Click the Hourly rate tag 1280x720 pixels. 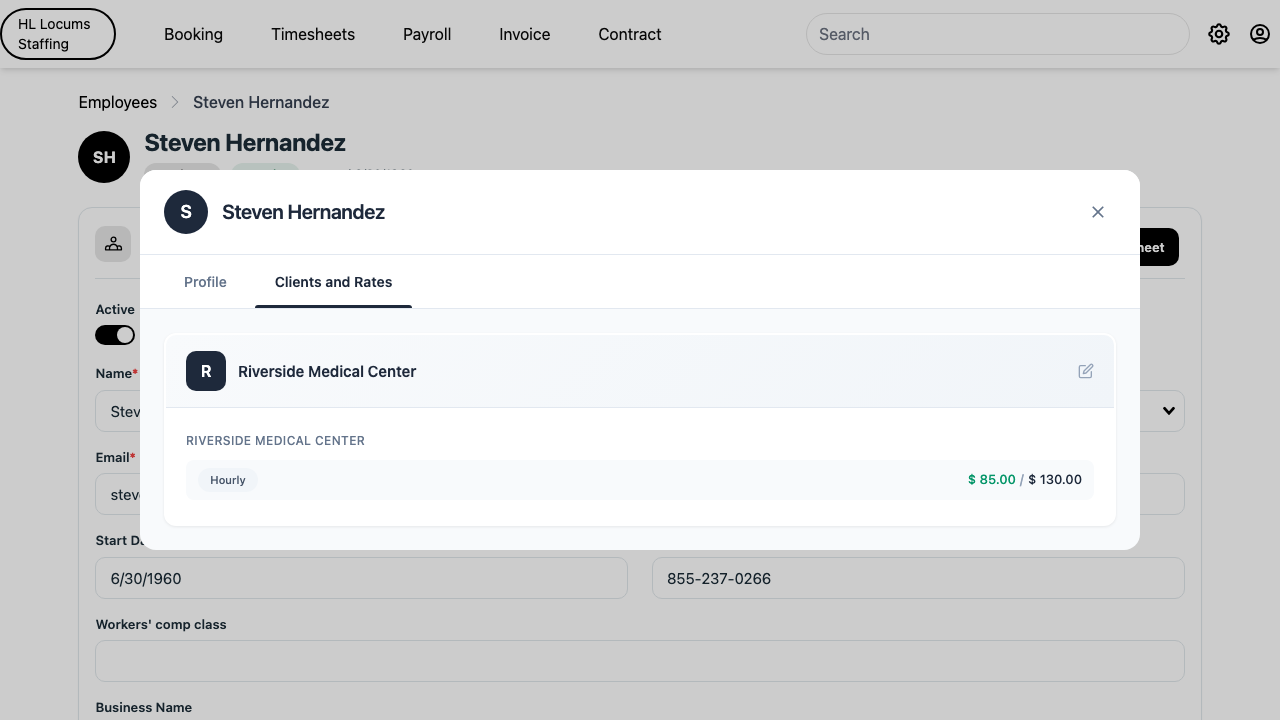[228, 480]
